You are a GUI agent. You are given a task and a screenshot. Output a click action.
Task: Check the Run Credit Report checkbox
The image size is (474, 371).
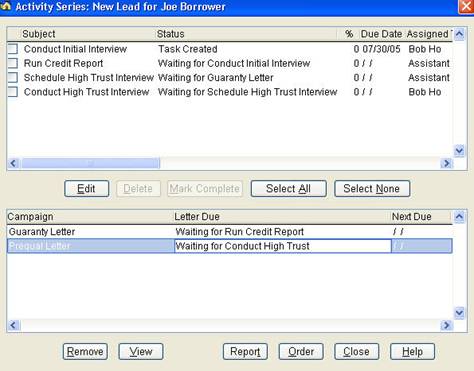point(13,63)
